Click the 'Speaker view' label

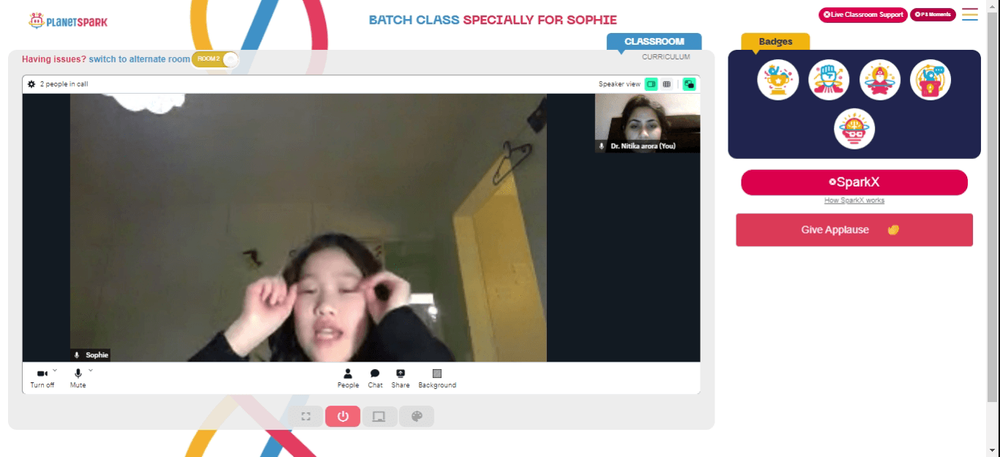click(x=619, y=84)
